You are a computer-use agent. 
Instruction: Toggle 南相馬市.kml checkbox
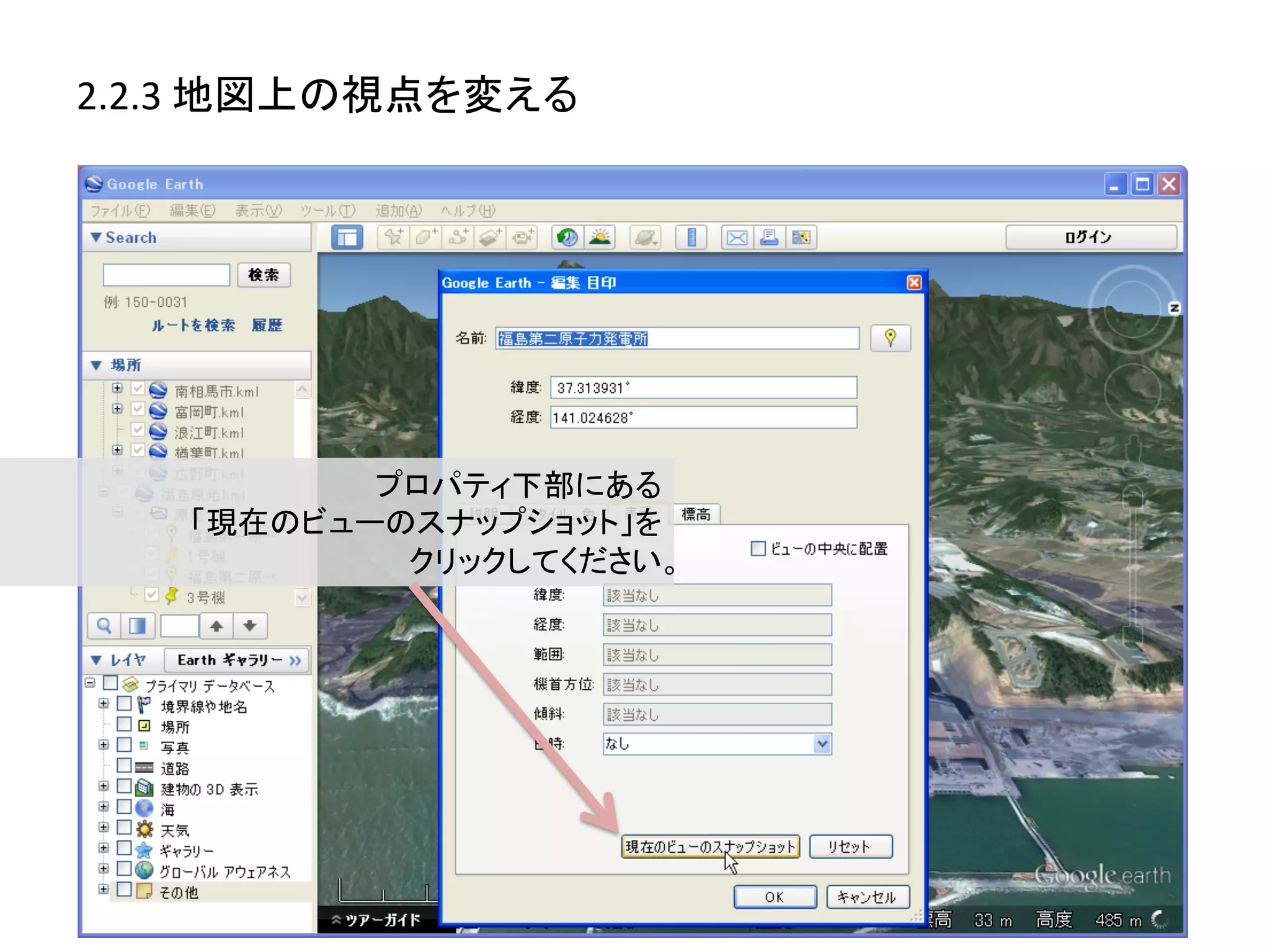pyautogui.click(x=138, y=389)
